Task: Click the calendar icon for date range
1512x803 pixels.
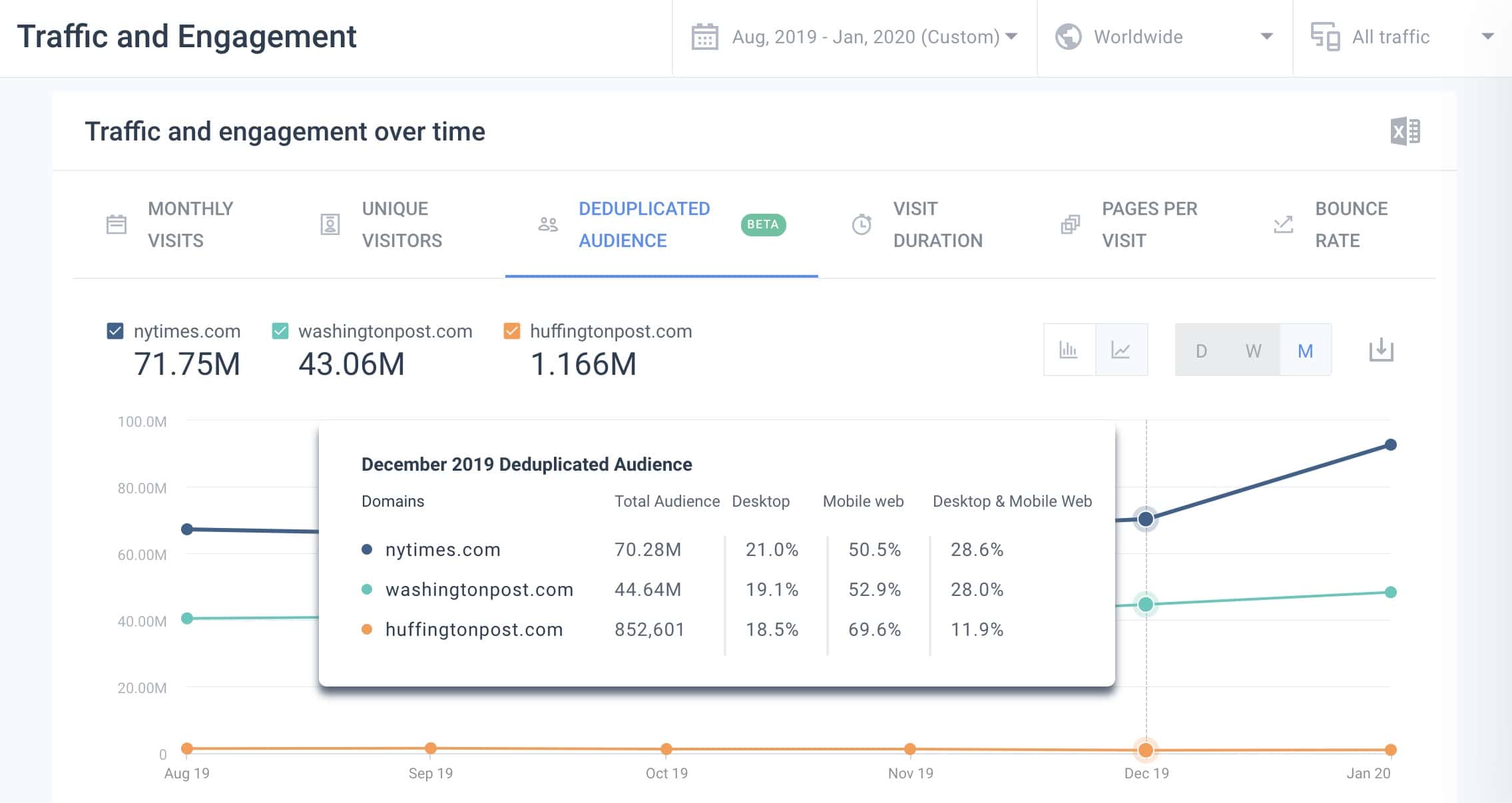Action: 704,37
